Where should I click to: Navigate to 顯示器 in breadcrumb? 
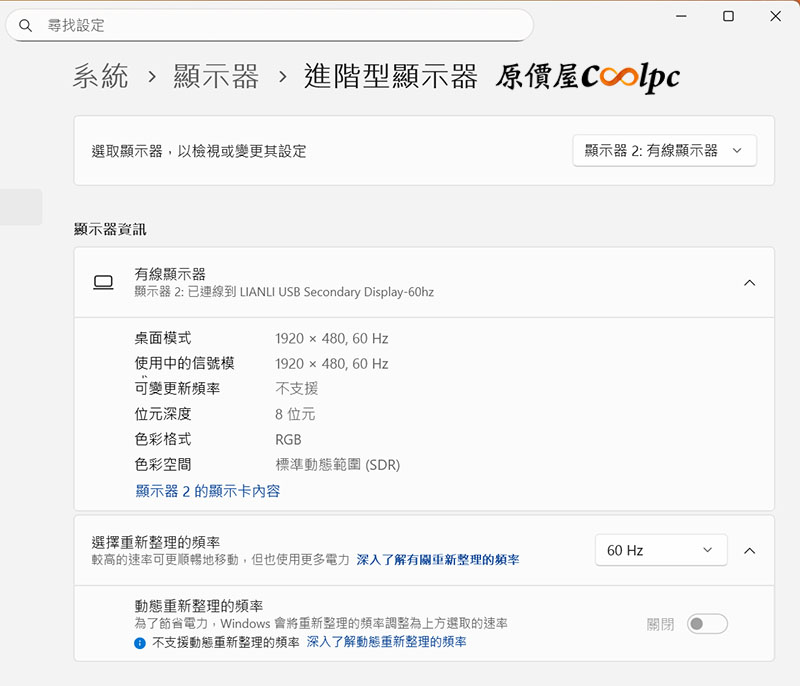click(x=216, y=76)
